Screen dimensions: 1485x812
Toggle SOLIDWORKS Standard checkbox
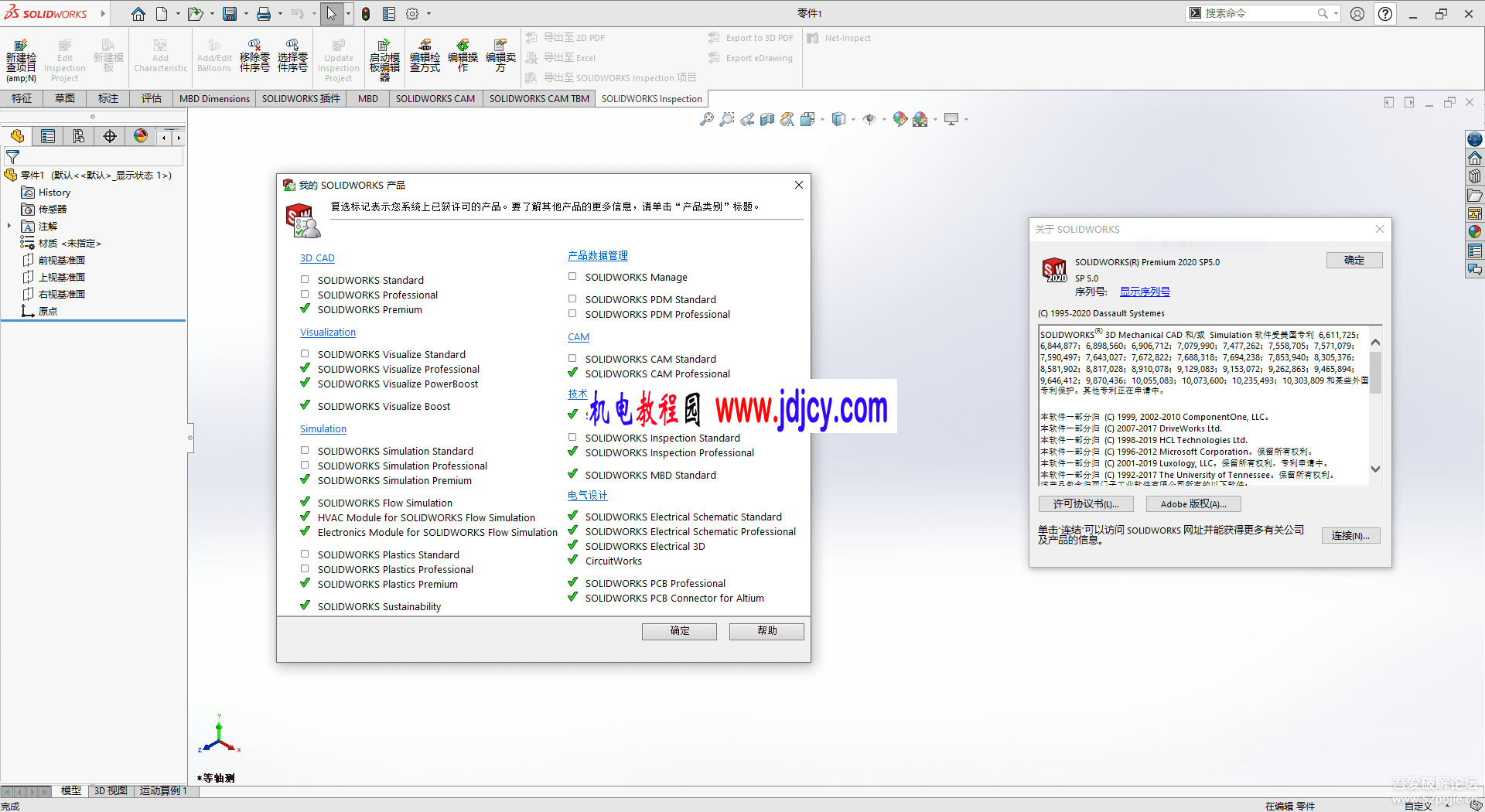(x=305, y=280)
